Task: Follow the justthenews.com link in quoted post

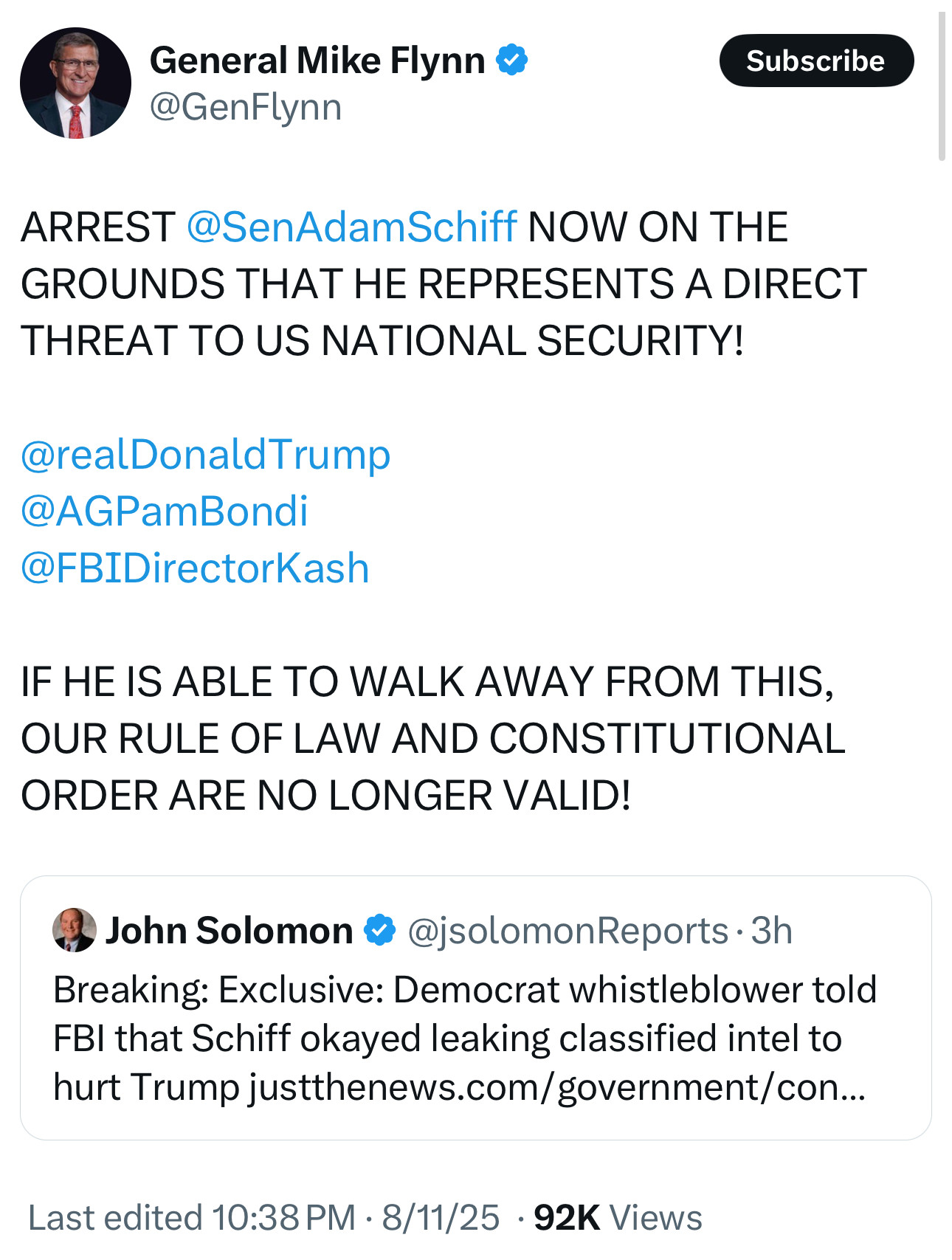Action: tap(556, 1087)
